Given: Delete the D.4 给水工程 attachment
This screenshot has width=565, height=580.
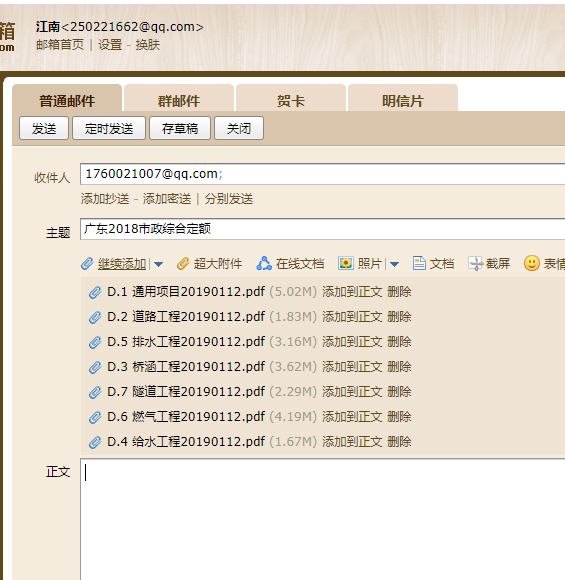Looking at the screenshot, I should pyautogui.click(x=399, y=442).
